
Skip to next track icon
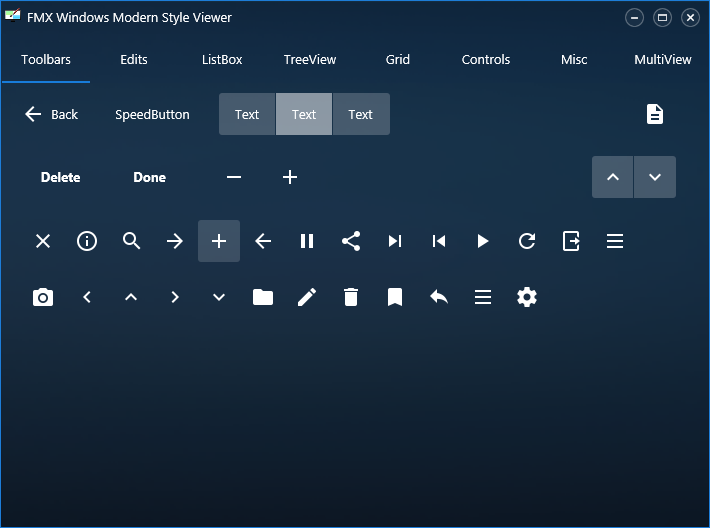[395, 241]
